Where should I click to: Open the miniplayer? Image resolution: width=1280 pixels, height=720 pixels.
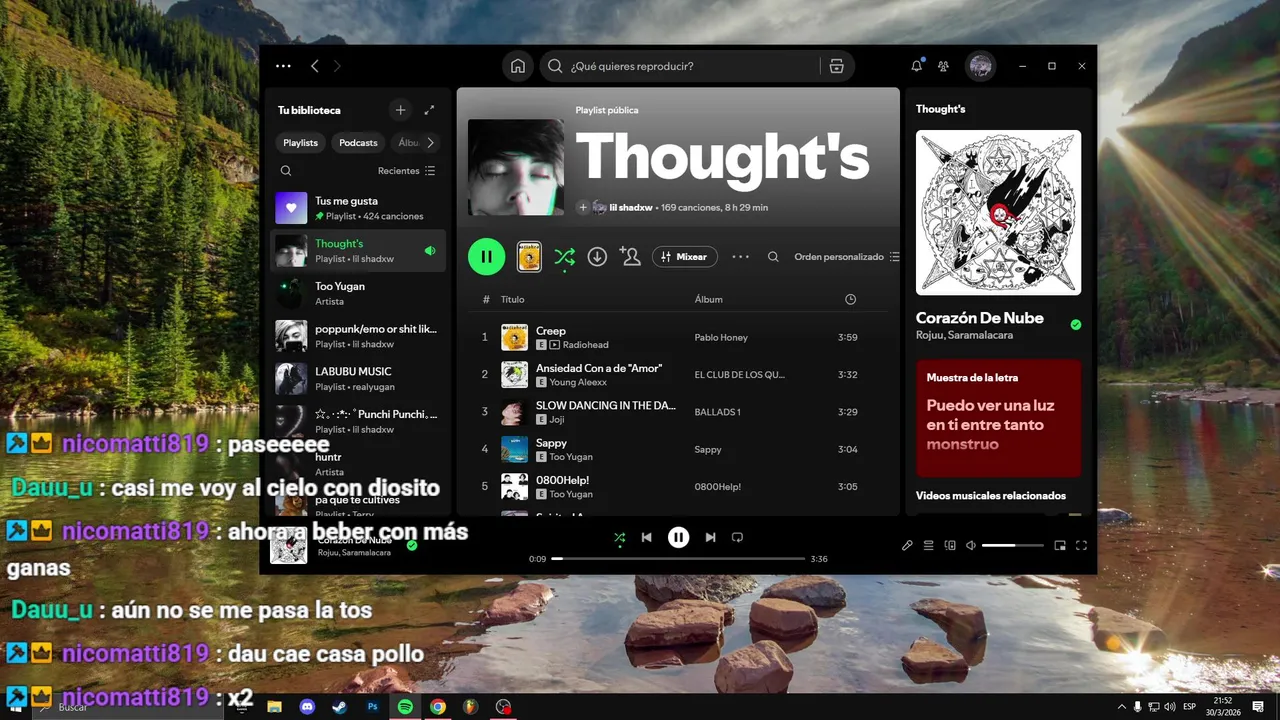[x=1060, y=546]
